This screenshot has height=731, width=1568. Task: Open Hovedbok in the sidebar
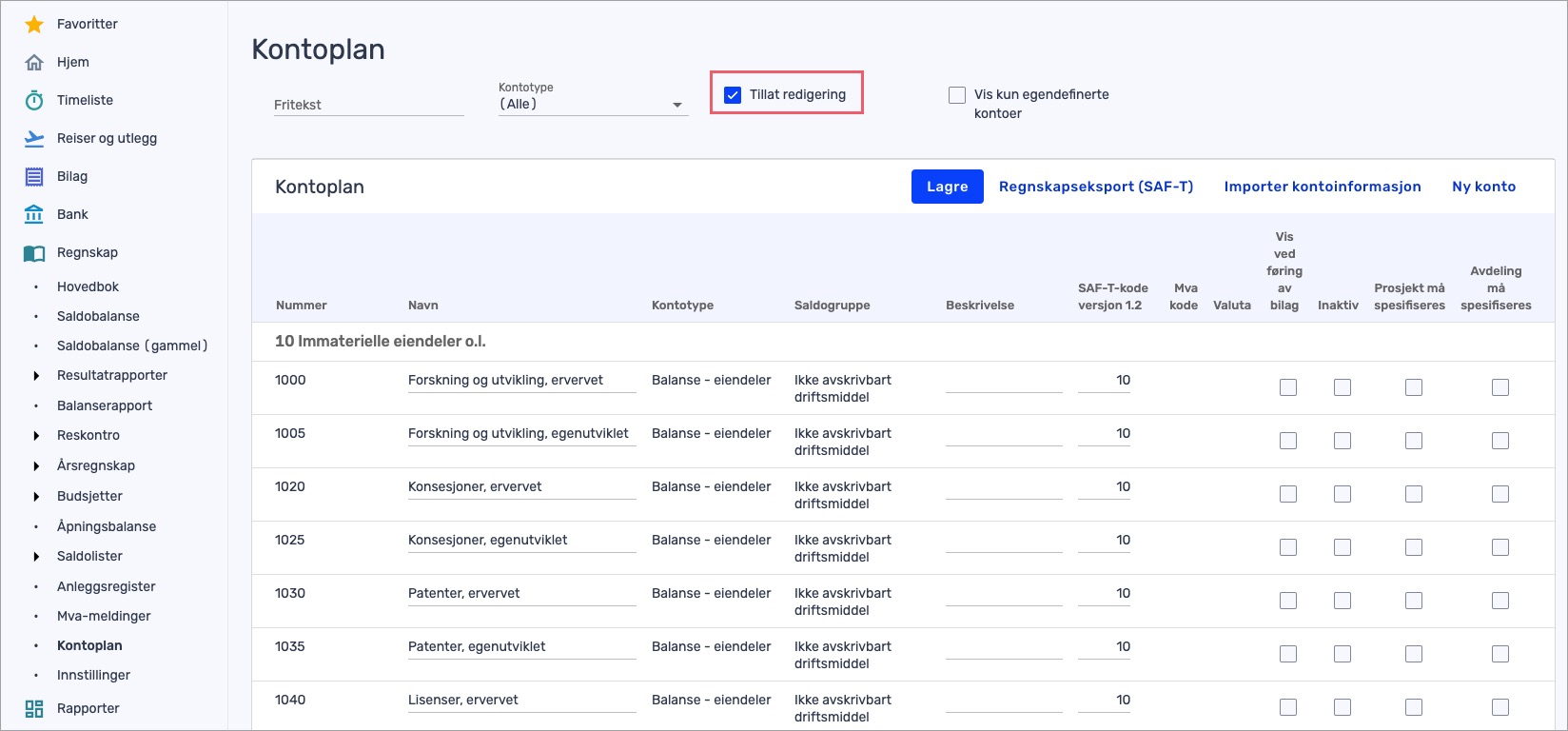pyautogui.click(x=88, y=286)
